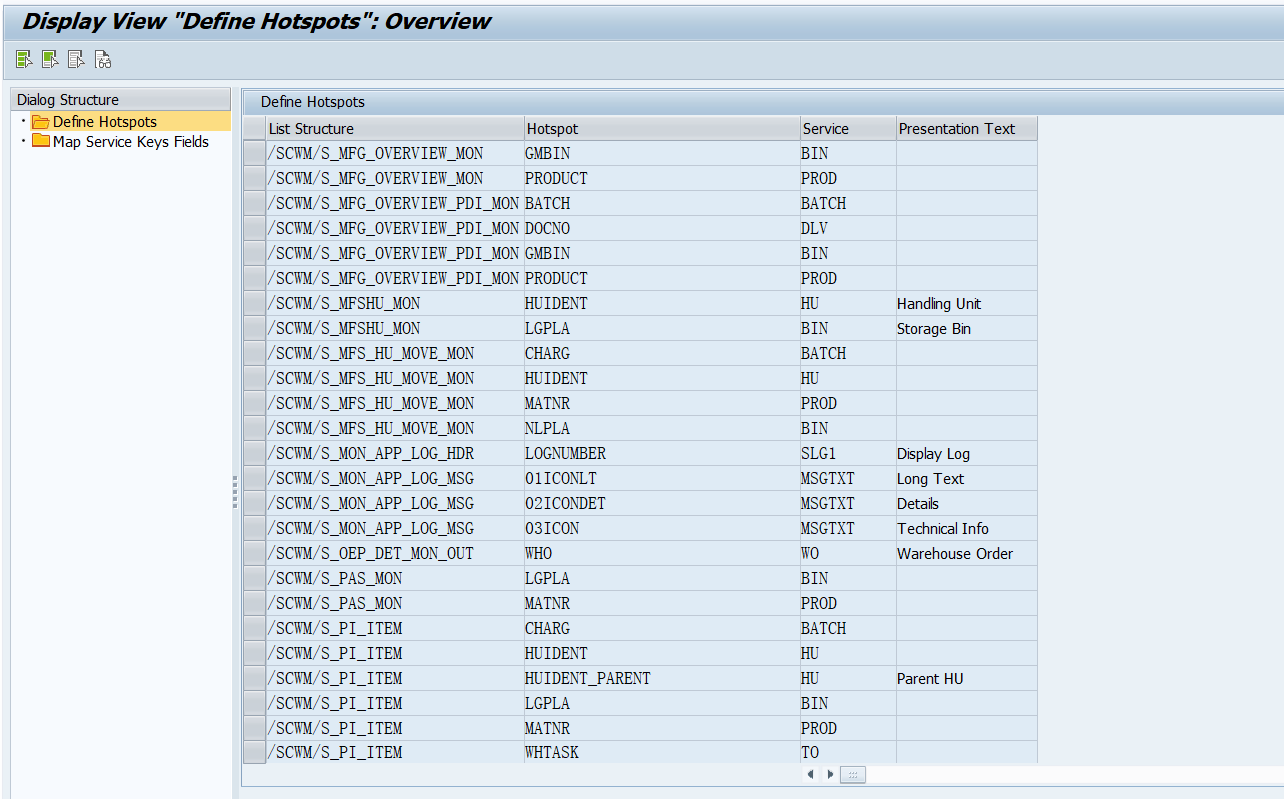Click the Deselect All toolbar icon
The width and height of the screenshot is (1284, 799).
[x=76, y=60]
